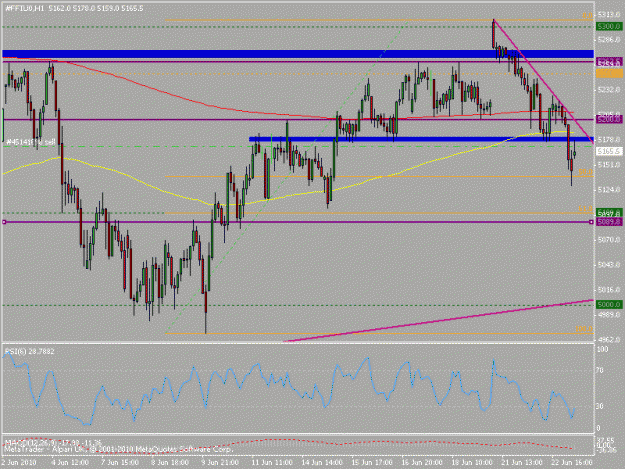Click the purple 5089.8 price level label
The width and height of the screenshot is (625, 469).
pos(609,222)
